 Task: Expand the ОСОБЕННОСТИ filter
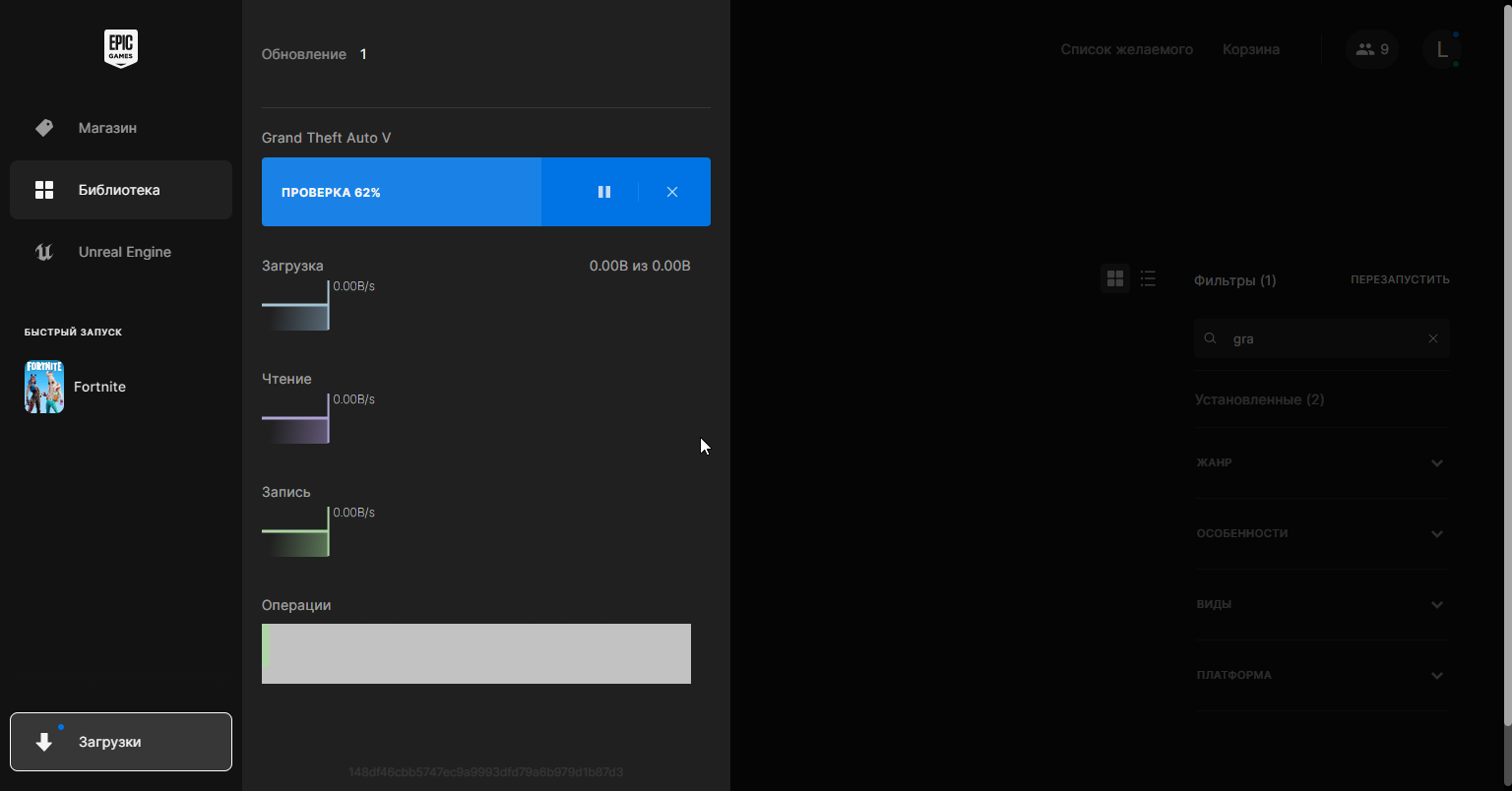pos(1322,533)
